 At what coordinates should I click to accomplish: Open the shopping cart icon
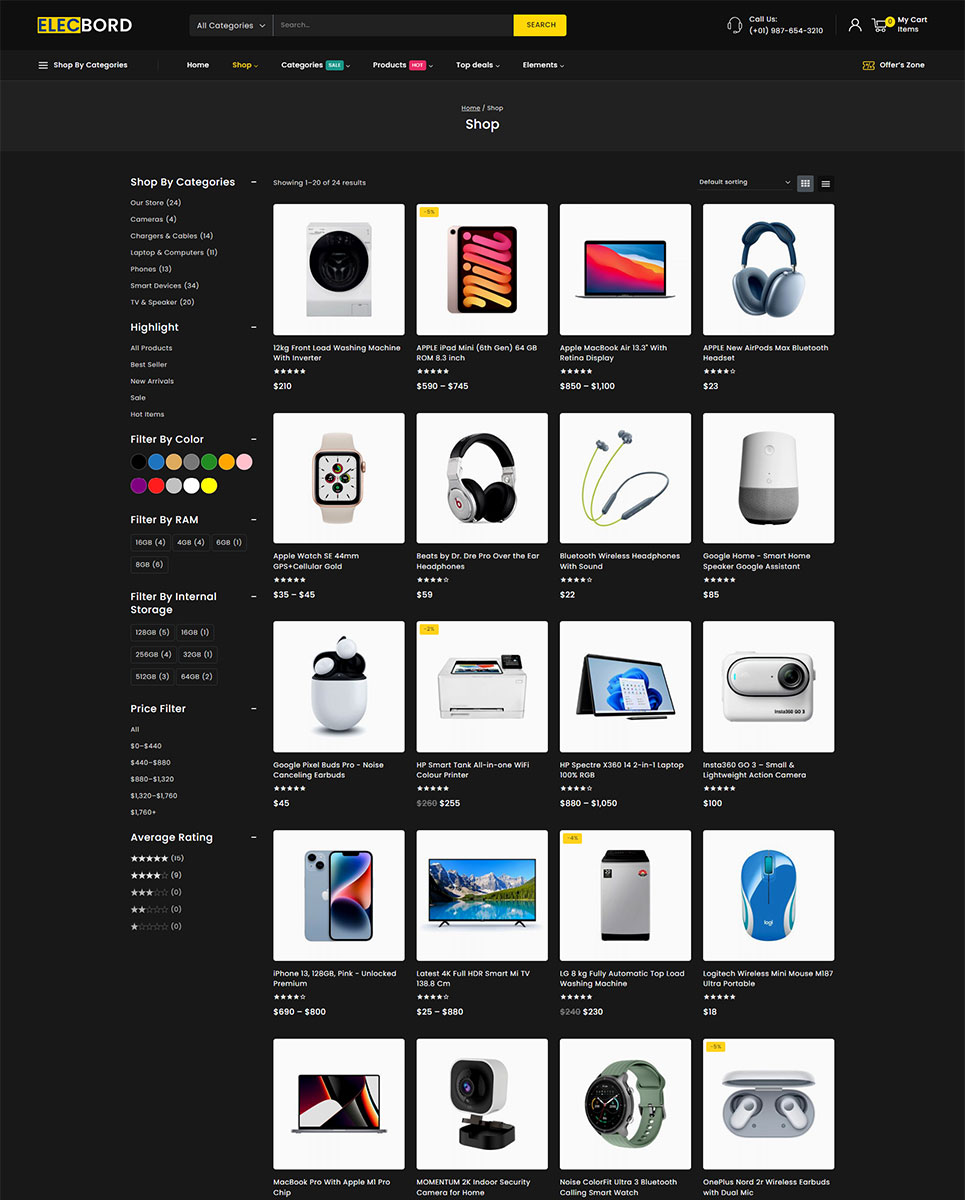(x=881, y=24)
